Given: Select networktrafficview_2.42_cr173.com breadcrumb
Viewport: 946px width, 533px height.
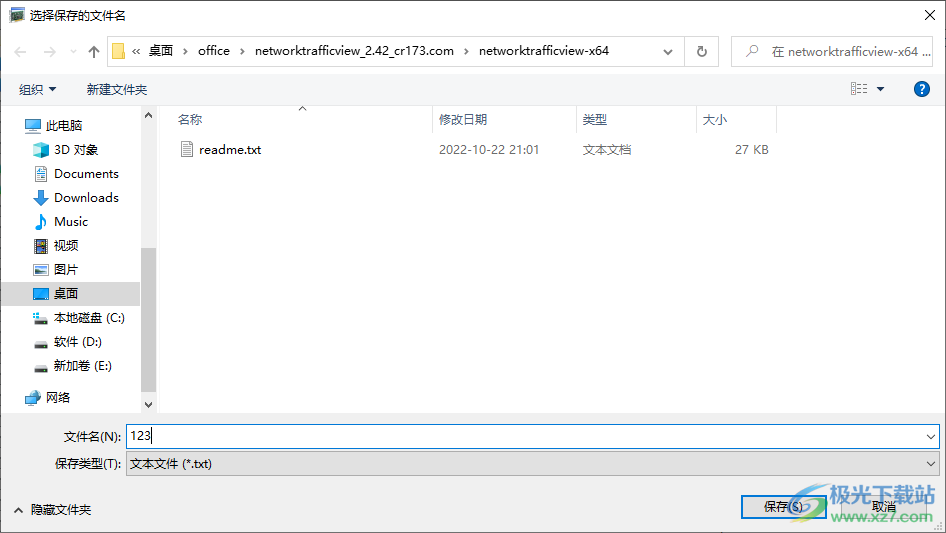Looking at the screenshot, I should pos(354,51).
